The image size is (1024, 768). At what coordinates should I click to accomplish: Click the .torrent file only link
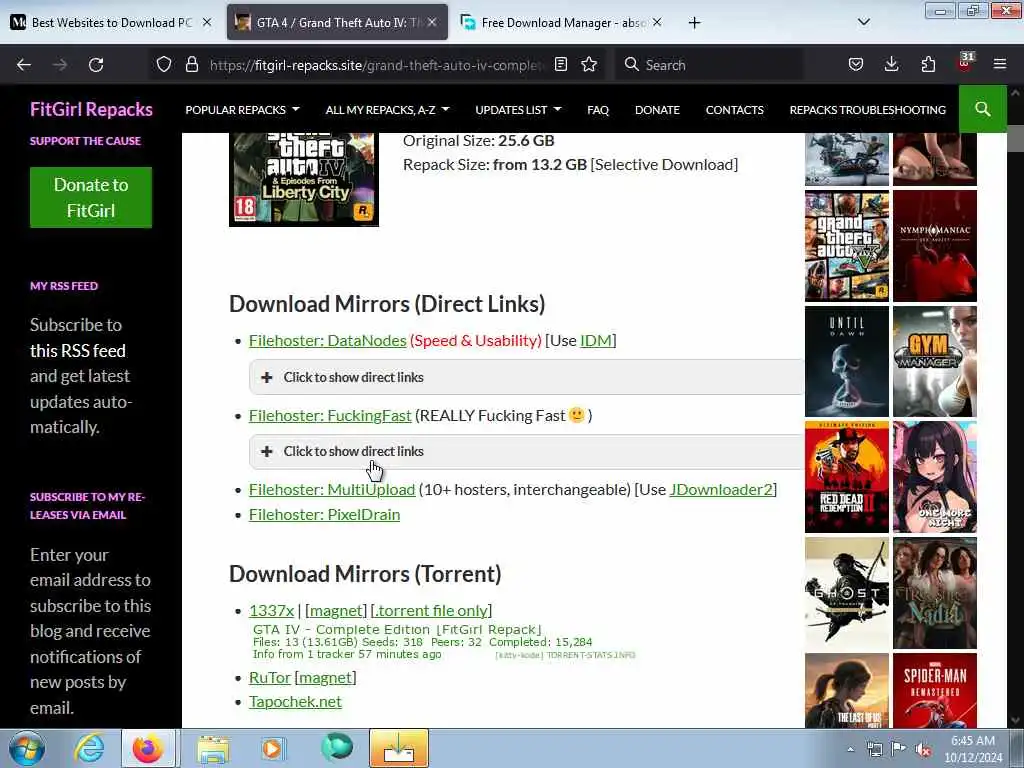(431, 610)
